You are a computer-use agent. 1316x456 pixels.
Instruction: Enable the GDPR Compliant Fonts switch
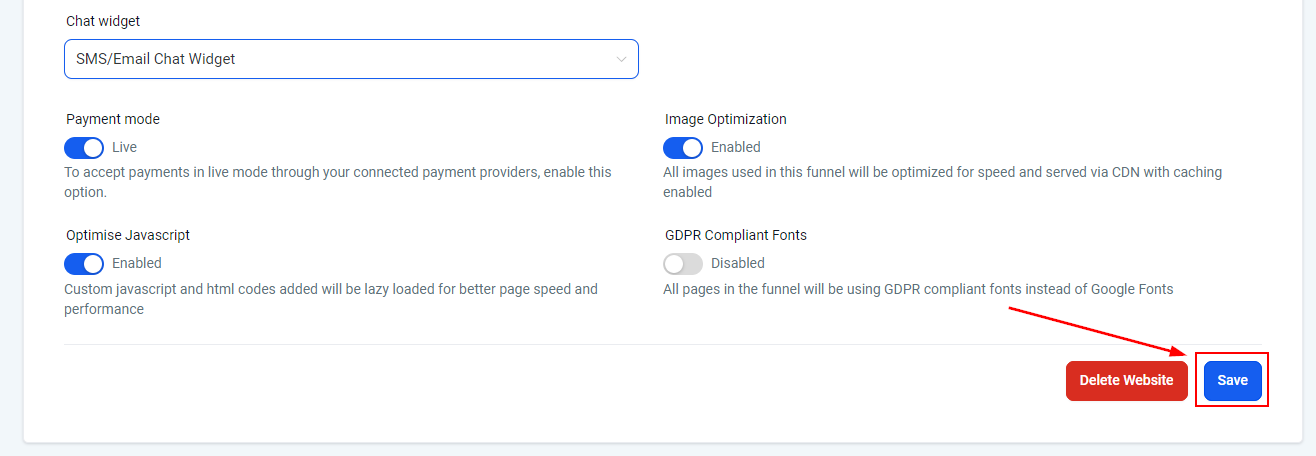pos(683,263)
